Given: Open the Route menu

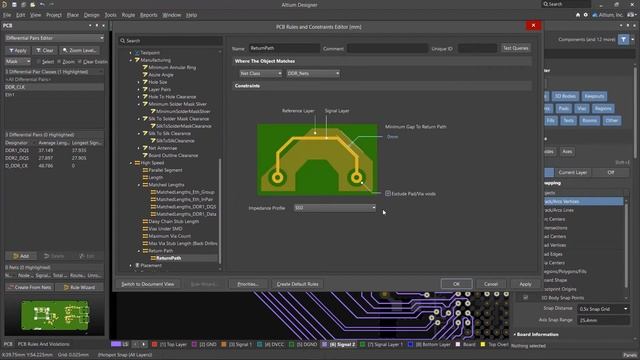Looking at the screenshot, I should tap(128, 15).
